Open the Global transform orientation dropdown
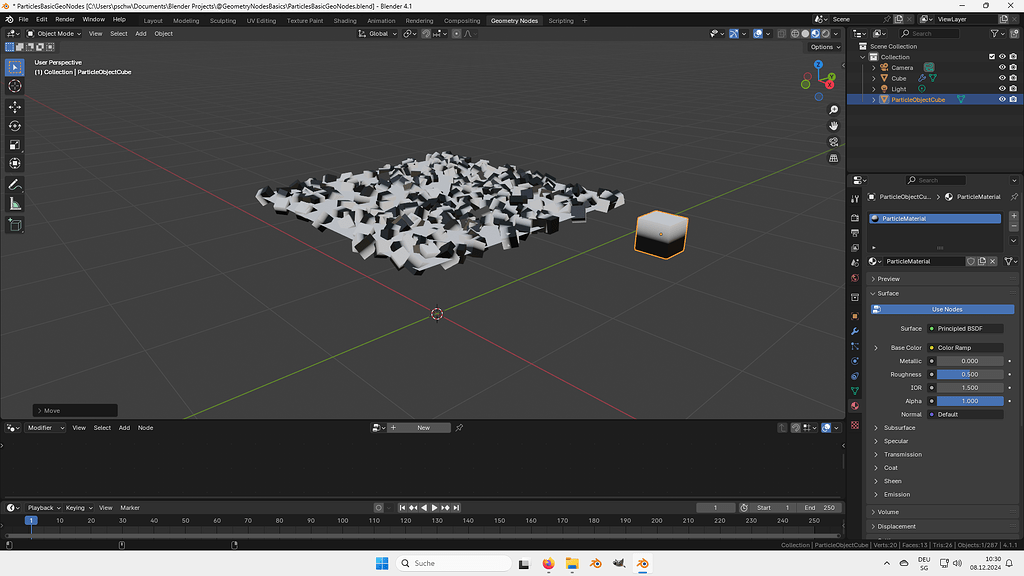The width and height of the screenshot is (1024, 576). coord(377,34)
